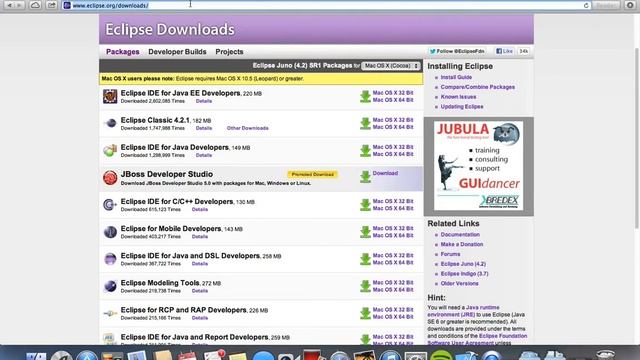Open the Install Guide link
640x360 pixels.
point(456,77)
